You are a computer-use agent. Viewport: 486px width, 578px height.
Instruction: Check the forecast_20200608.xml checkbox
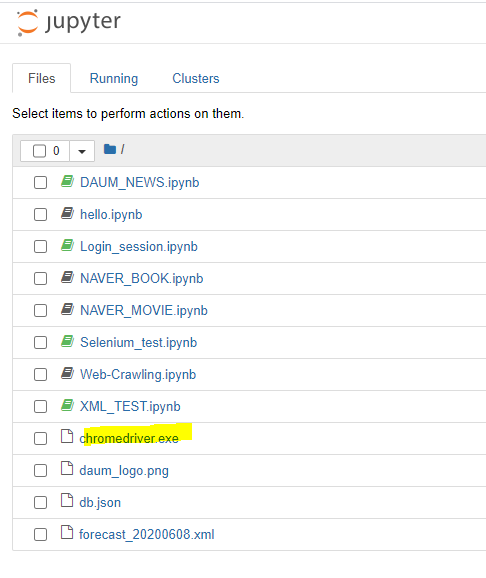[41, 535]
